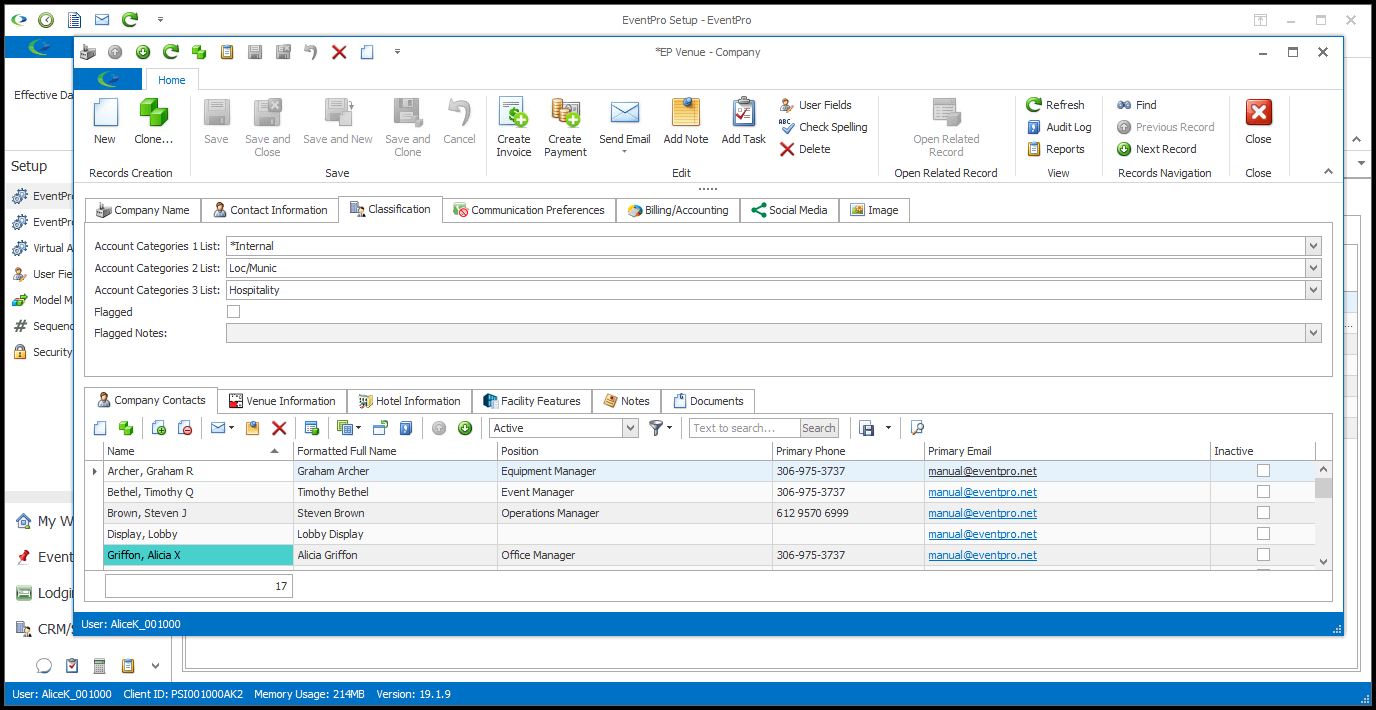1376x710 pixels.
Task: Open the Send Email dropdown arrow
Action: coord(625,152)
